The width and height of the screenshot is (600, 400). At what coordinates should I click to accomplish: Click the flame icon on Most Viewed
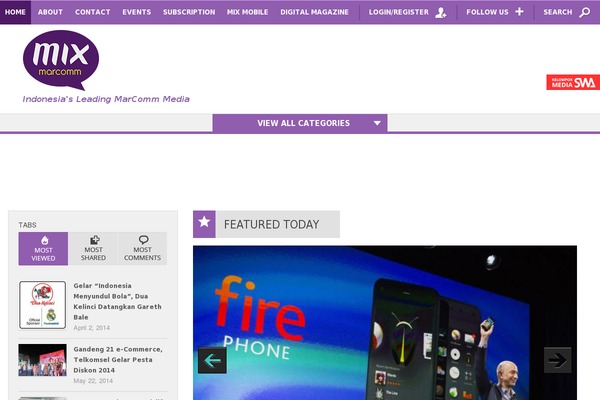pos(45,240)
